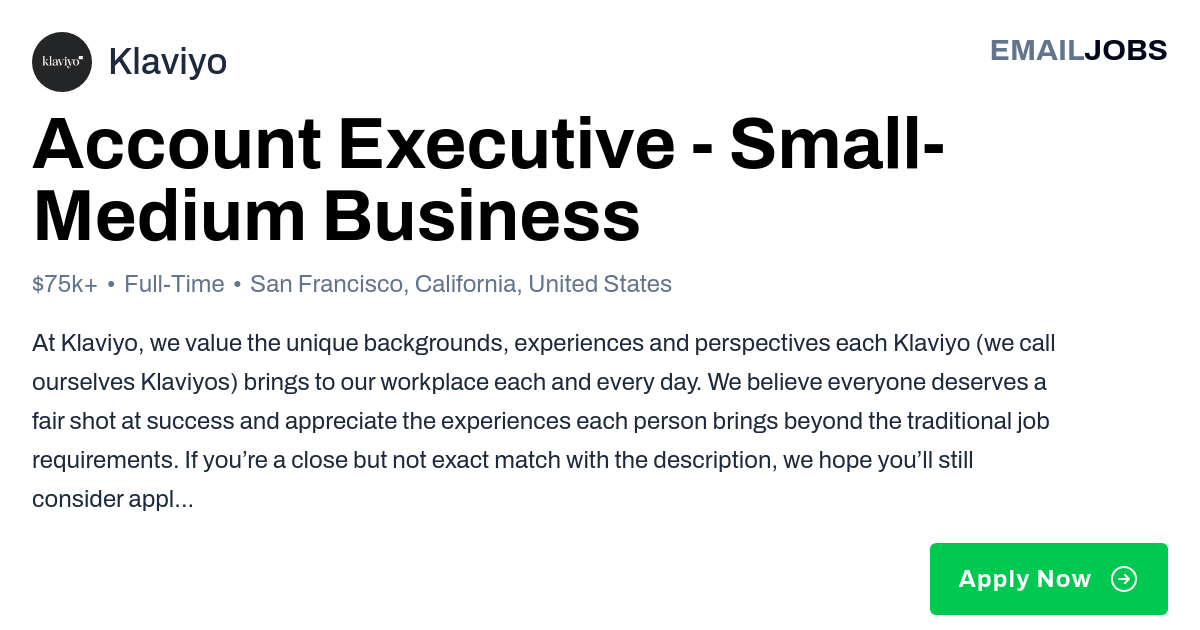The height and width of the screenshot is (630, 1200).
Task: Open the Klaviyo company name link
Action: 167,62
